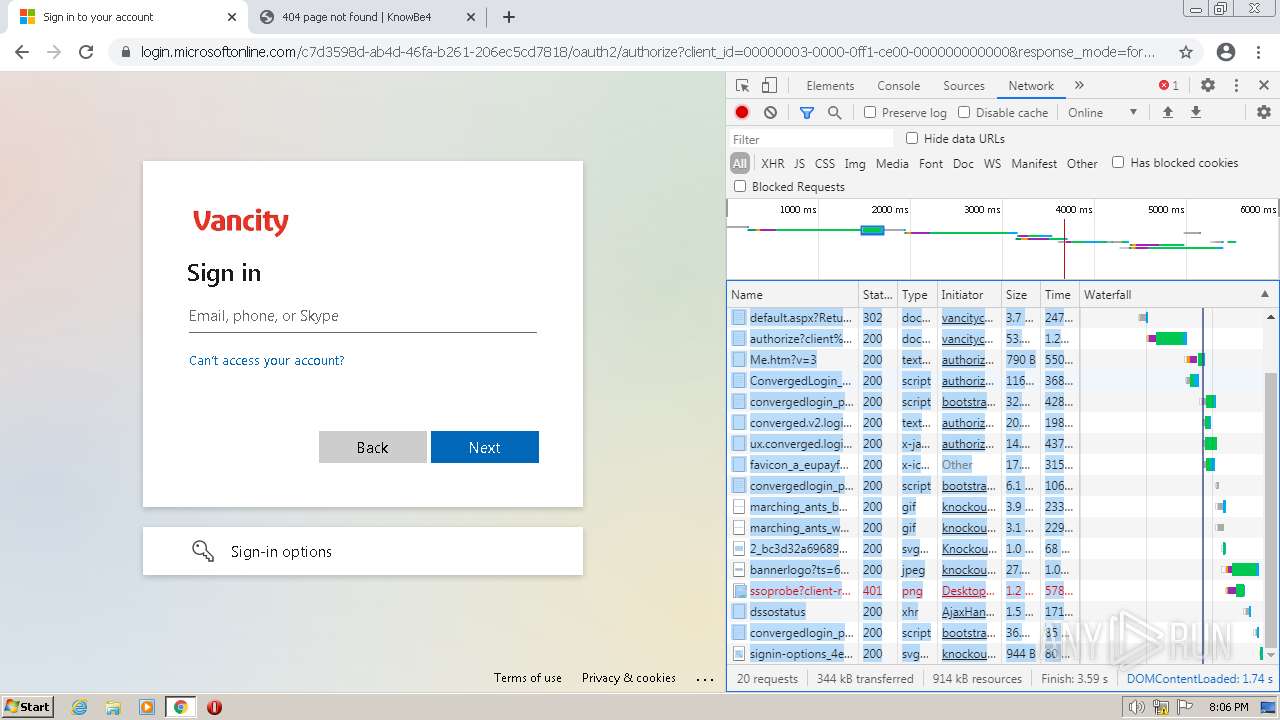1280x720 pixels.
Task: Filter by CSS request type
Action: coord(825,164)
